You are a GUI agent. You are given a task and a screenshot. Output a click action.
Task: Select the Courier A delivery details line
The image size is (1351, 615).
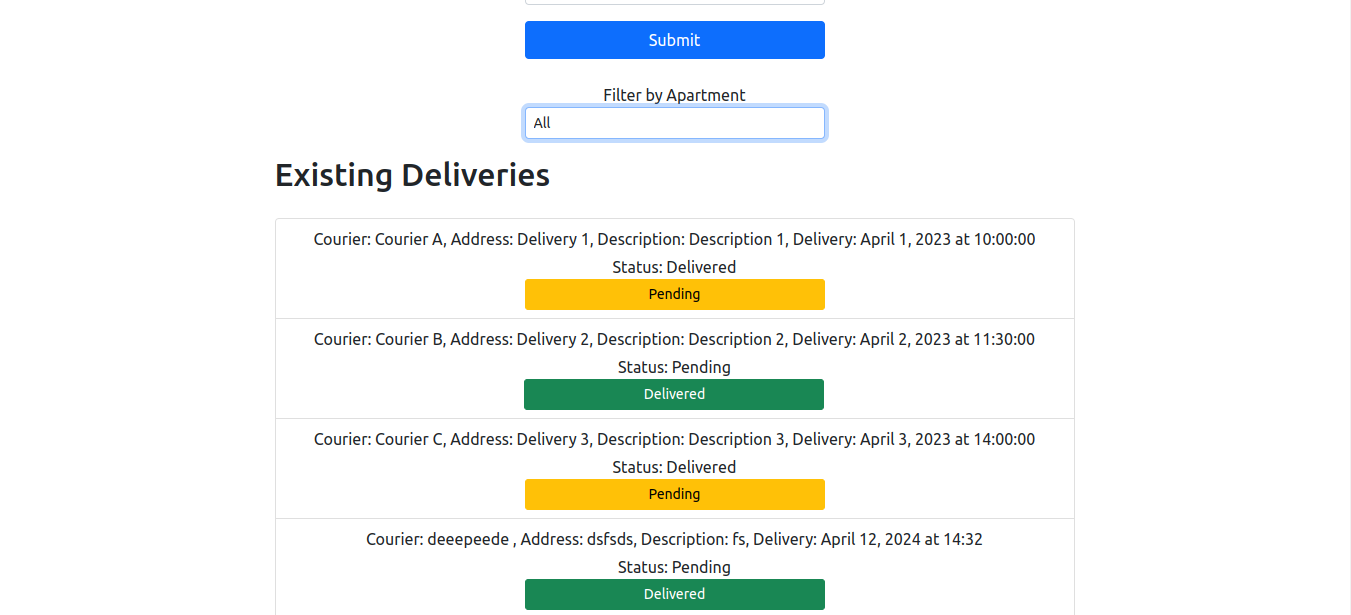pos(674,239)
